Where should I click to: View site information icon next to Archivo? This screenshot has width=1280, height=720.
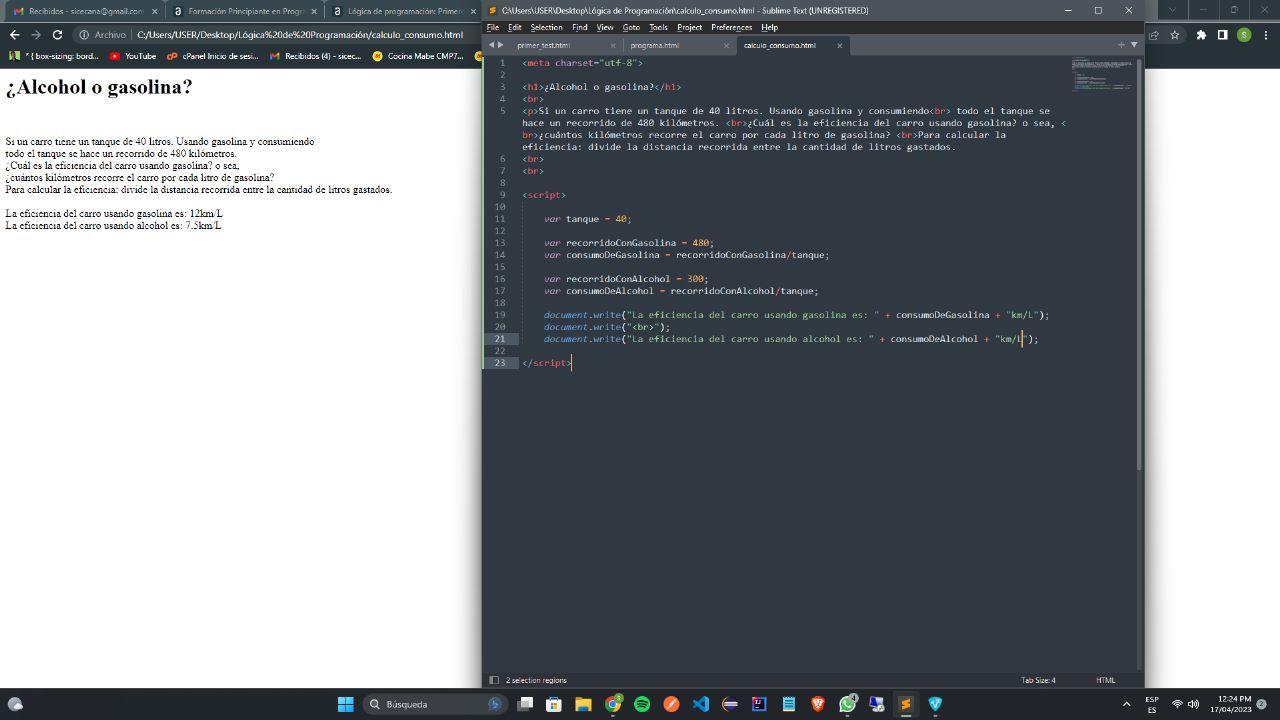pos(85,34)
